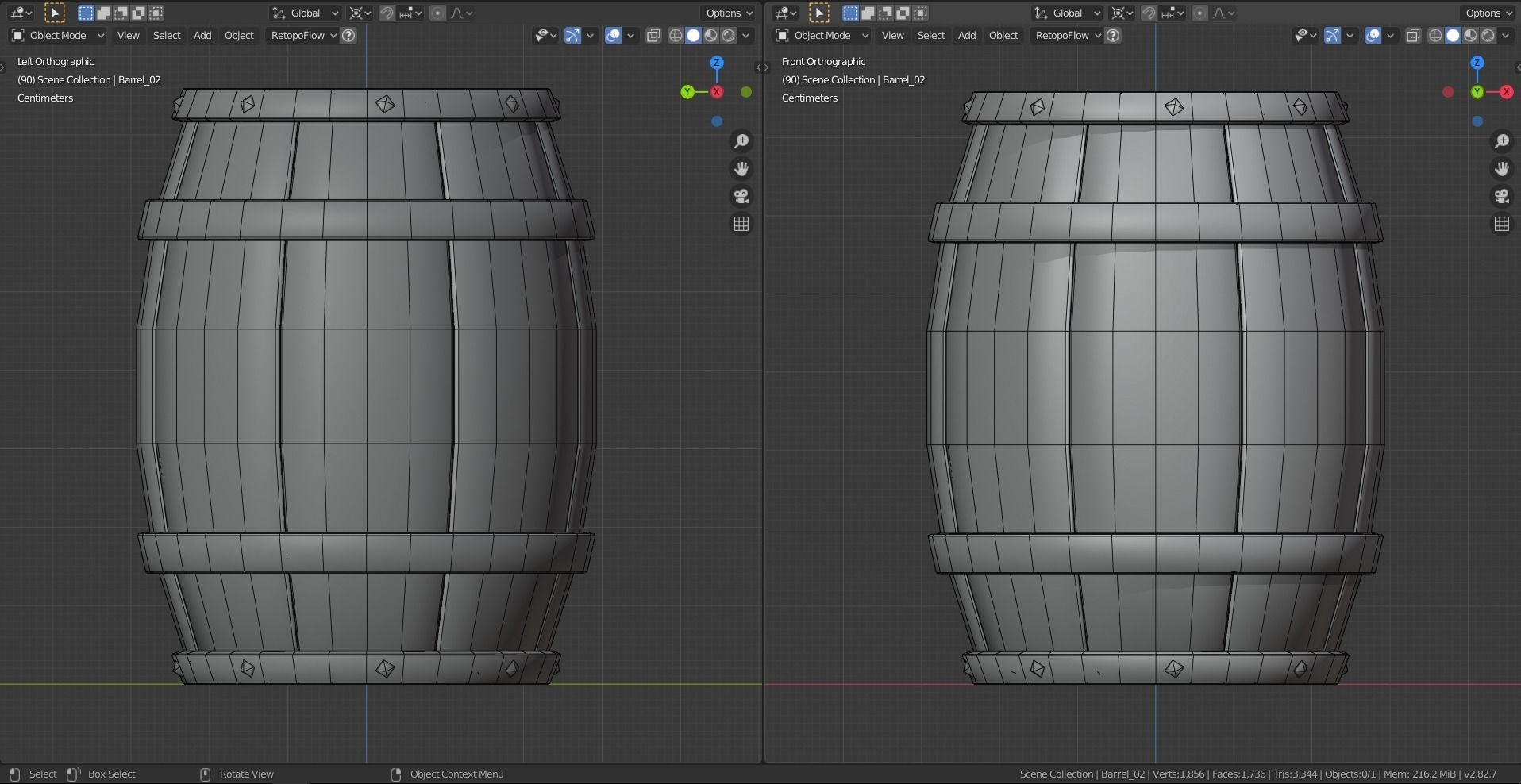Screen dimensions: 1521x784
Task: Toggle proportional editing in Left Orthographic viewport
Action: [x=437, y=13]
